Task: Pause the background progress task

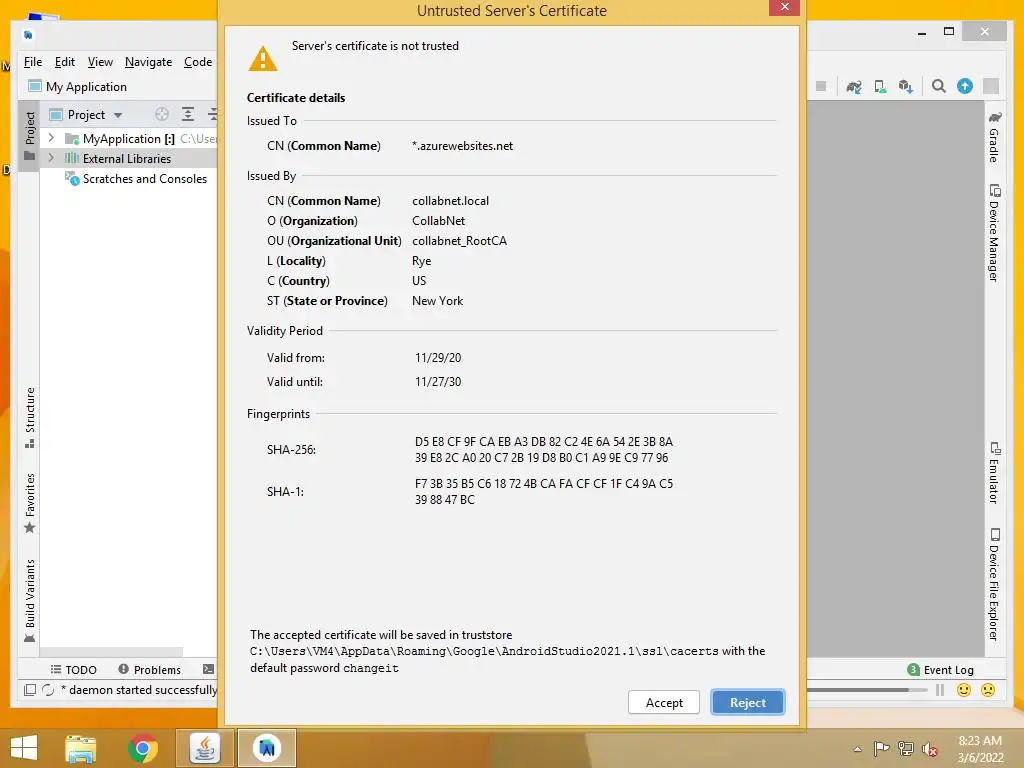Action: pyautogui.click(x=940, y=690)
